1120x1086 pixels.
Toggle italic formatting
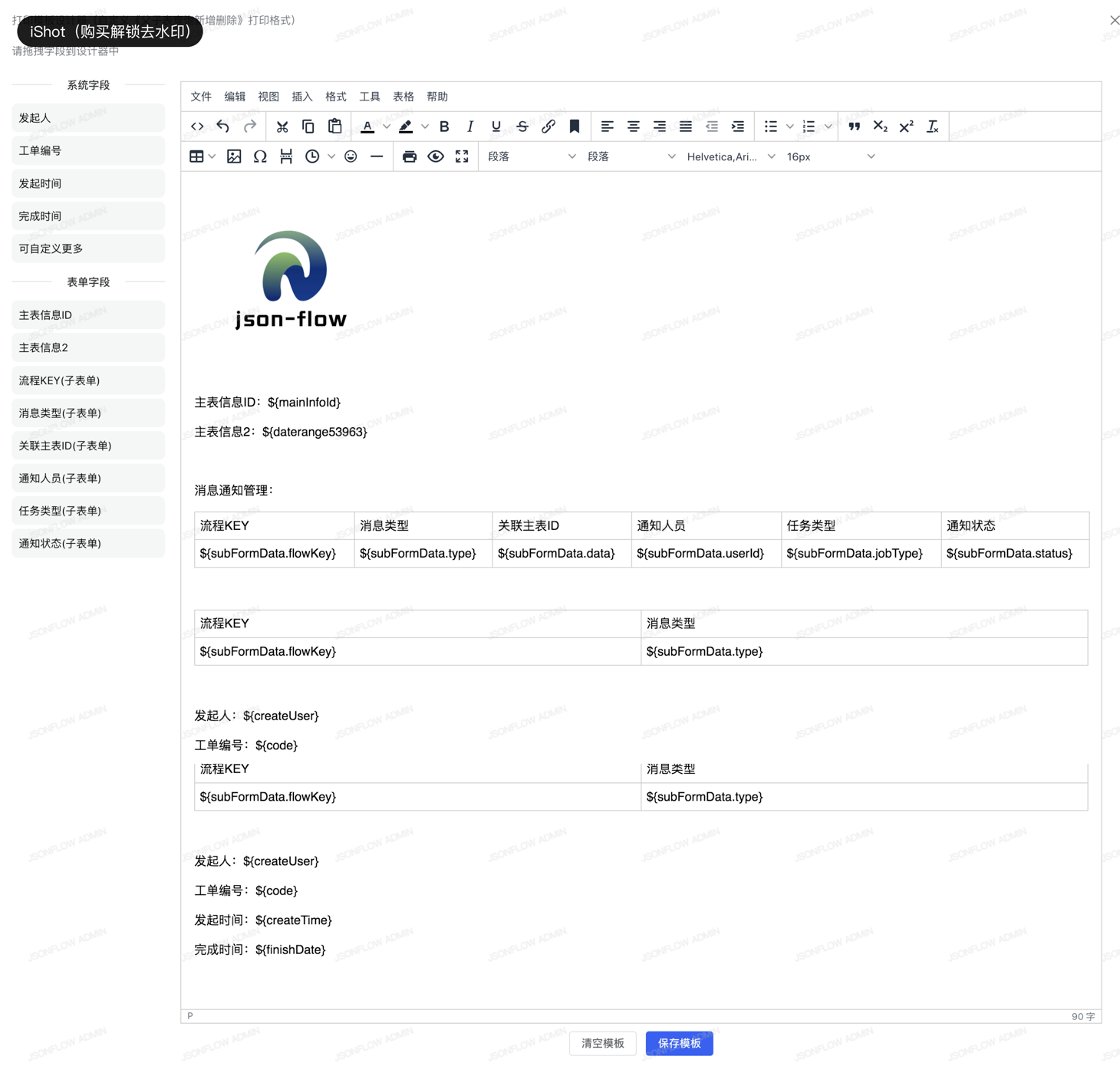470,127
